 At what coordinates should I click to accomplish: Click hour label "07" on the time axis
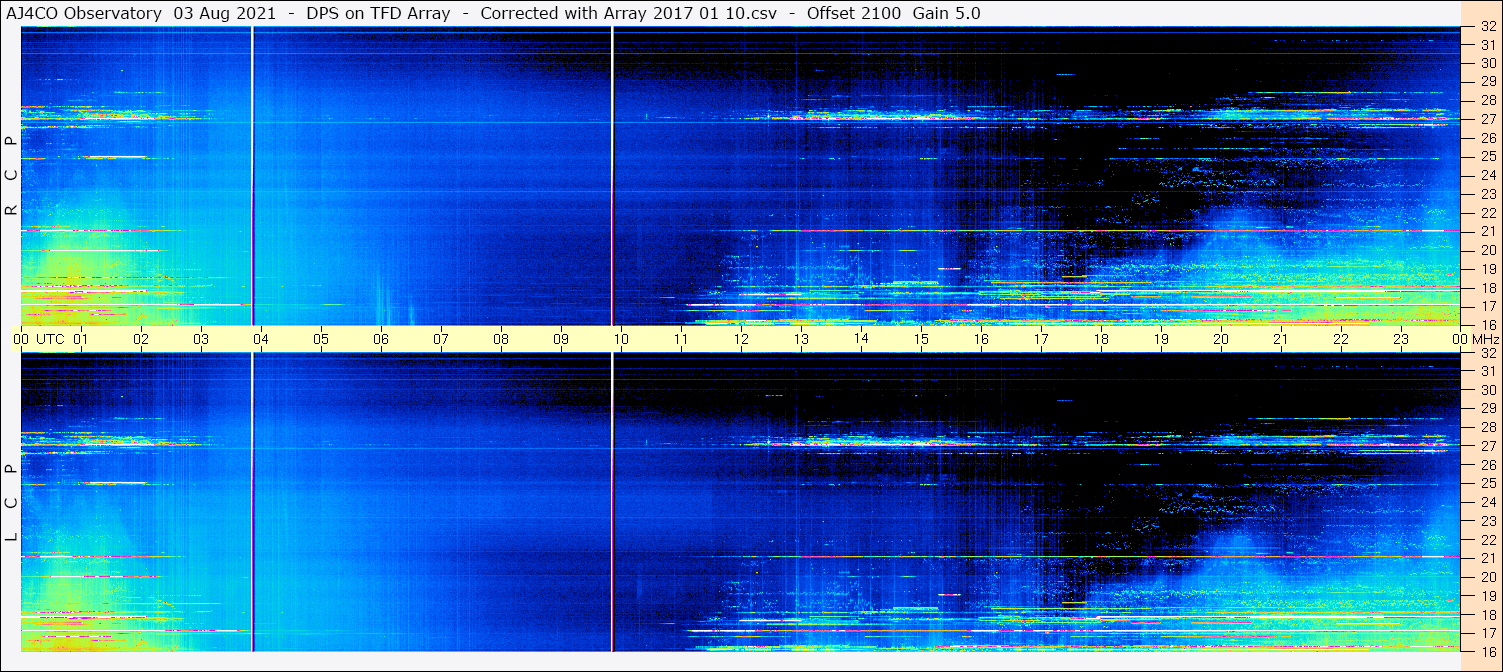coord(441,339)
